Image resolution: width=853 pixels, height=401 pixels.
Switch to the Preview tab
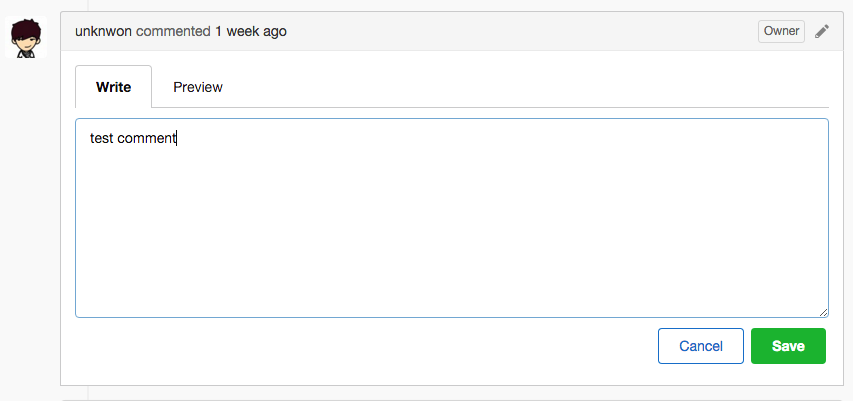tap(197, 87)
